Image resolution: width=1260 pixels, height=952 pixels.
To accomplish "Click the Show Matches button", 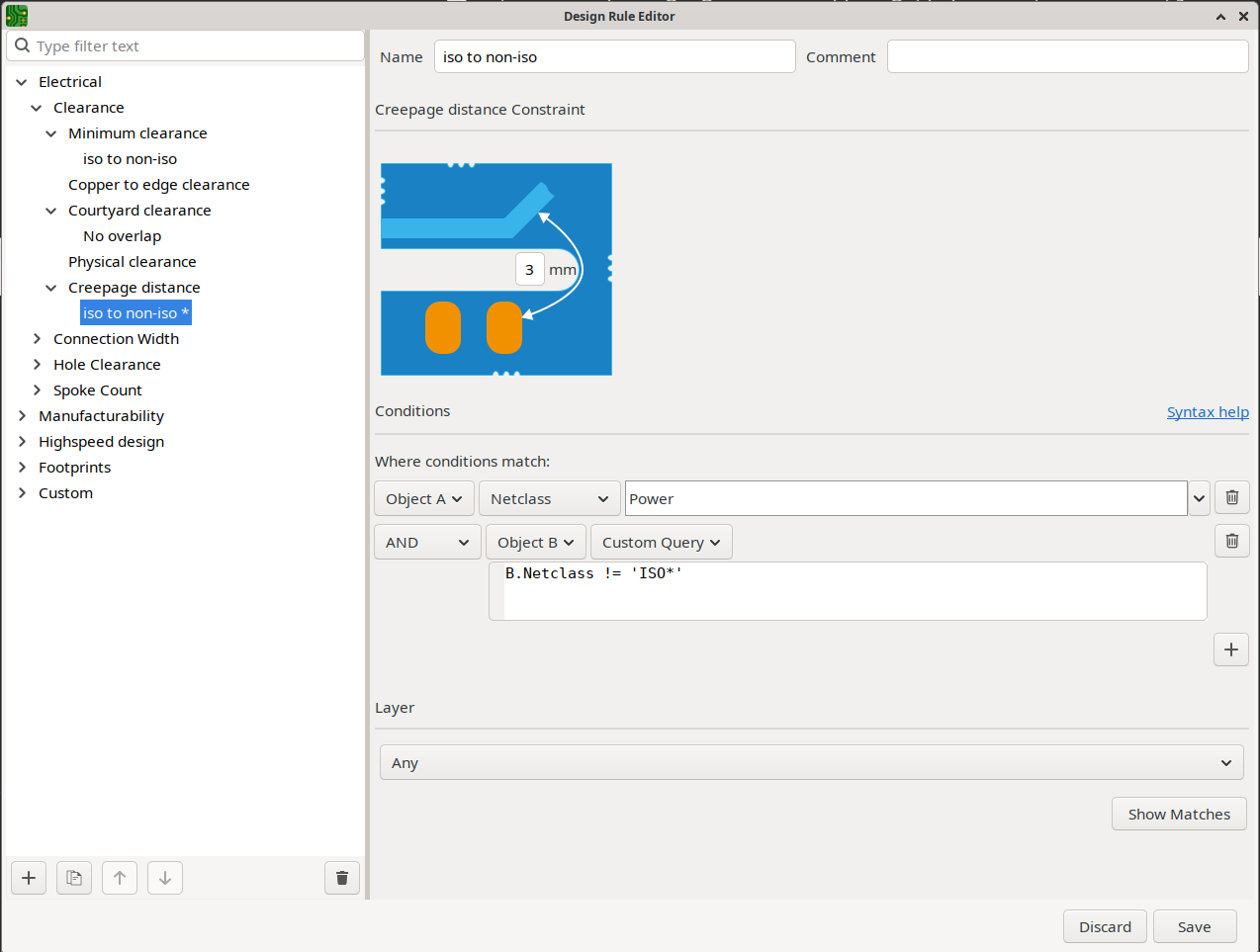I will (x=1178, y=814).
